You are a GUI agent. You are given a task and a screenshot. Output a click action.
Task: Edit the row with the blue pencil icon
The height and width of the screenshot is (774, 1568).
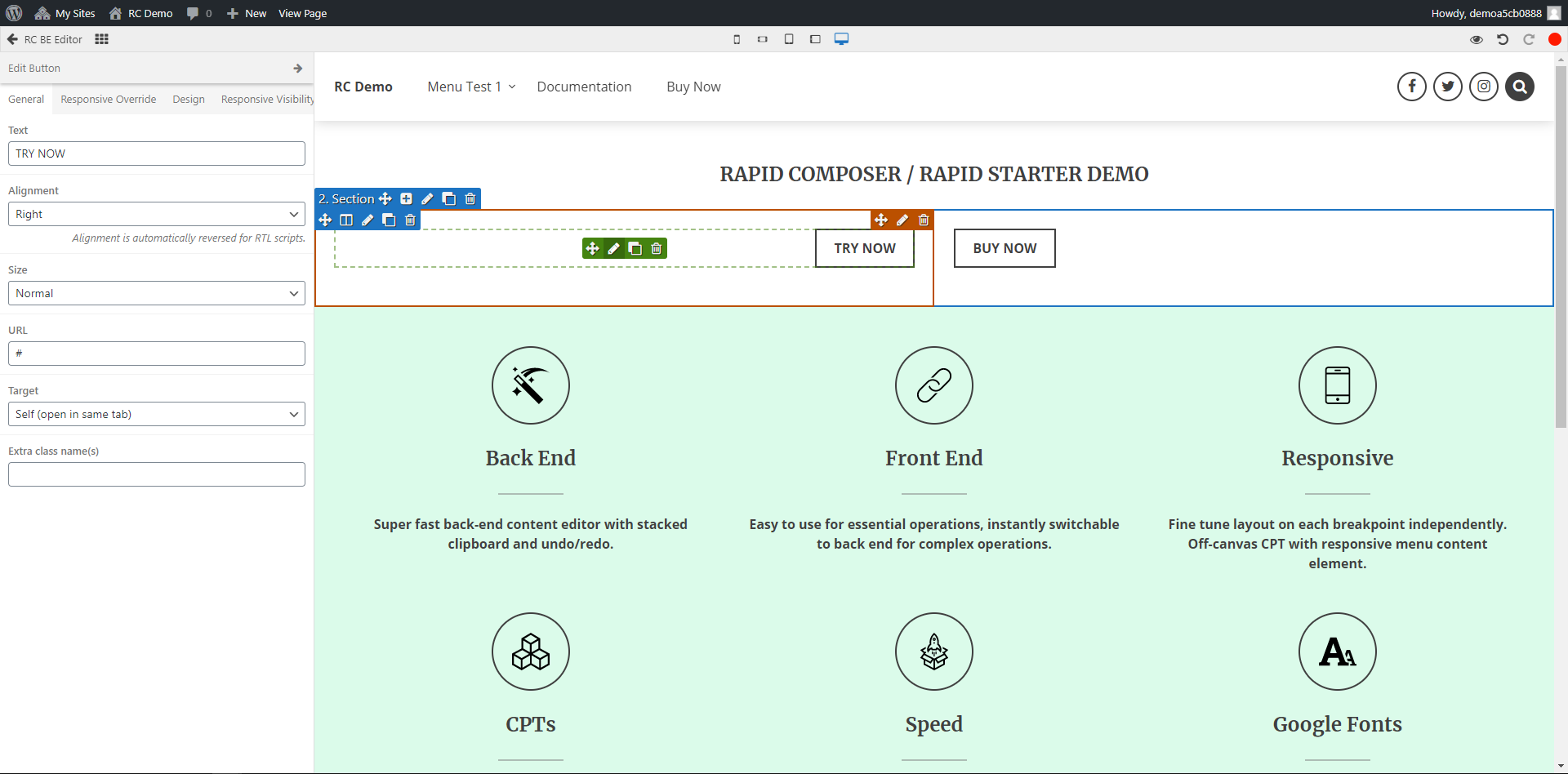[x=367, y=220]
